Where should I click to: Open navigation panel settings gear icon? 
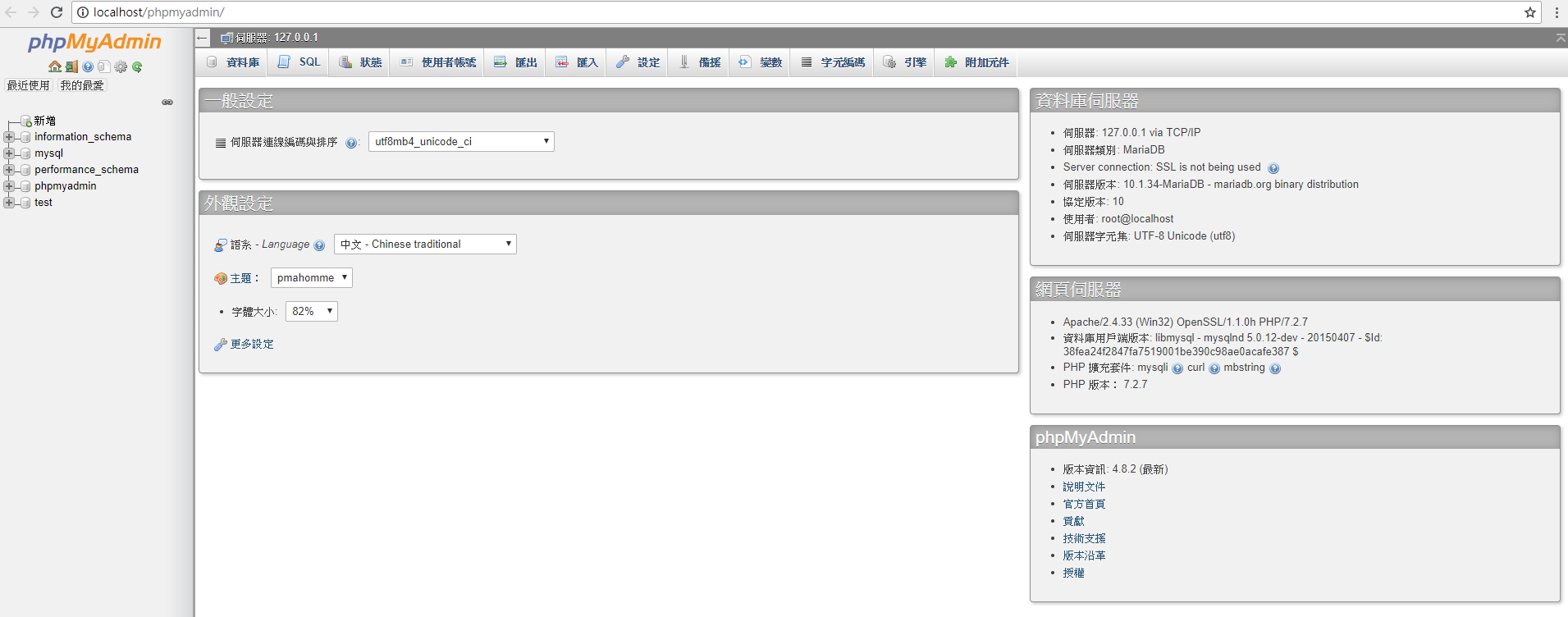point(121,66)
